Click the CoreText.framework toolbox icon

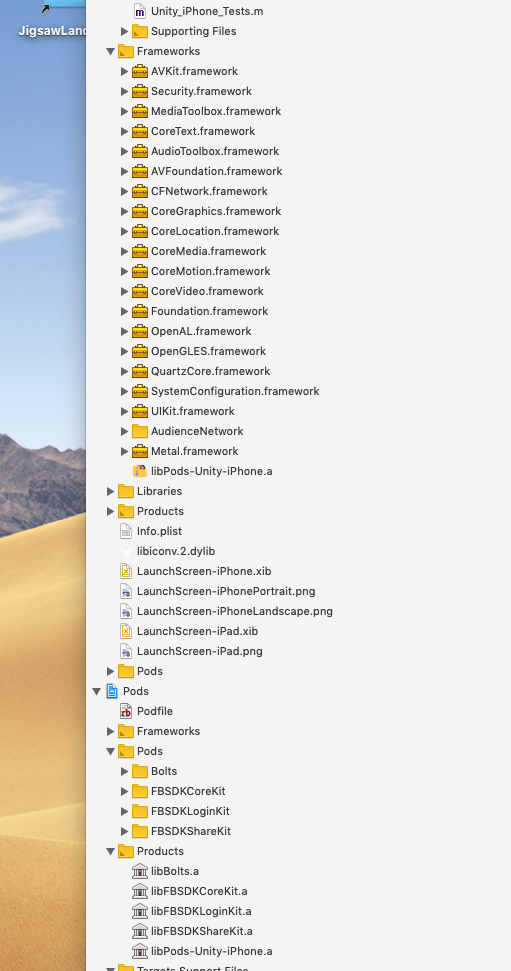pyautogui.click(x=140, y=131)
